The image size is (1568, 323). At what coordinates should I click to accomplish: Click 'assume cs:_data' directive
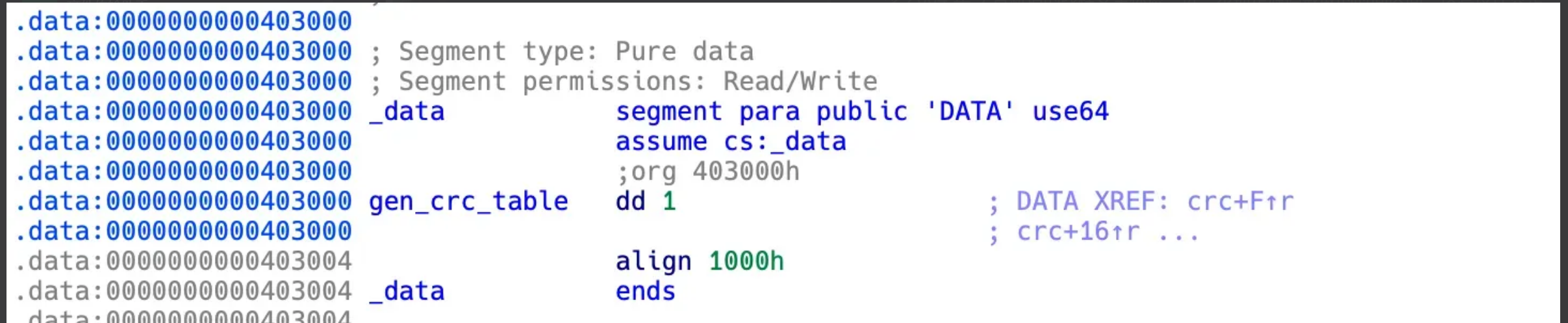[731, 142]
